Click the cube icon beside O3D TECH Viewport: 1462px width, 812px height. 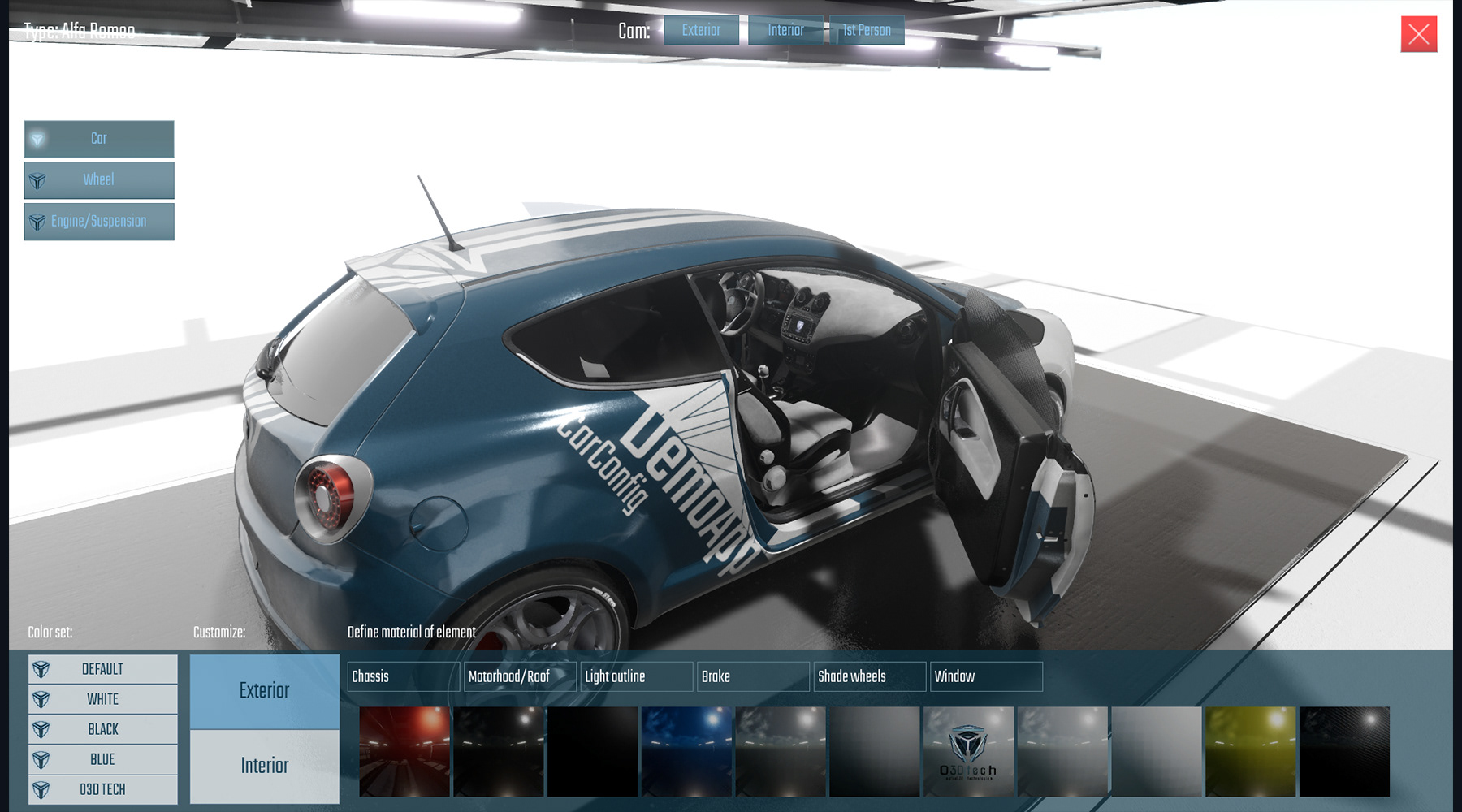pyautogui.click(x=41, y=789)
